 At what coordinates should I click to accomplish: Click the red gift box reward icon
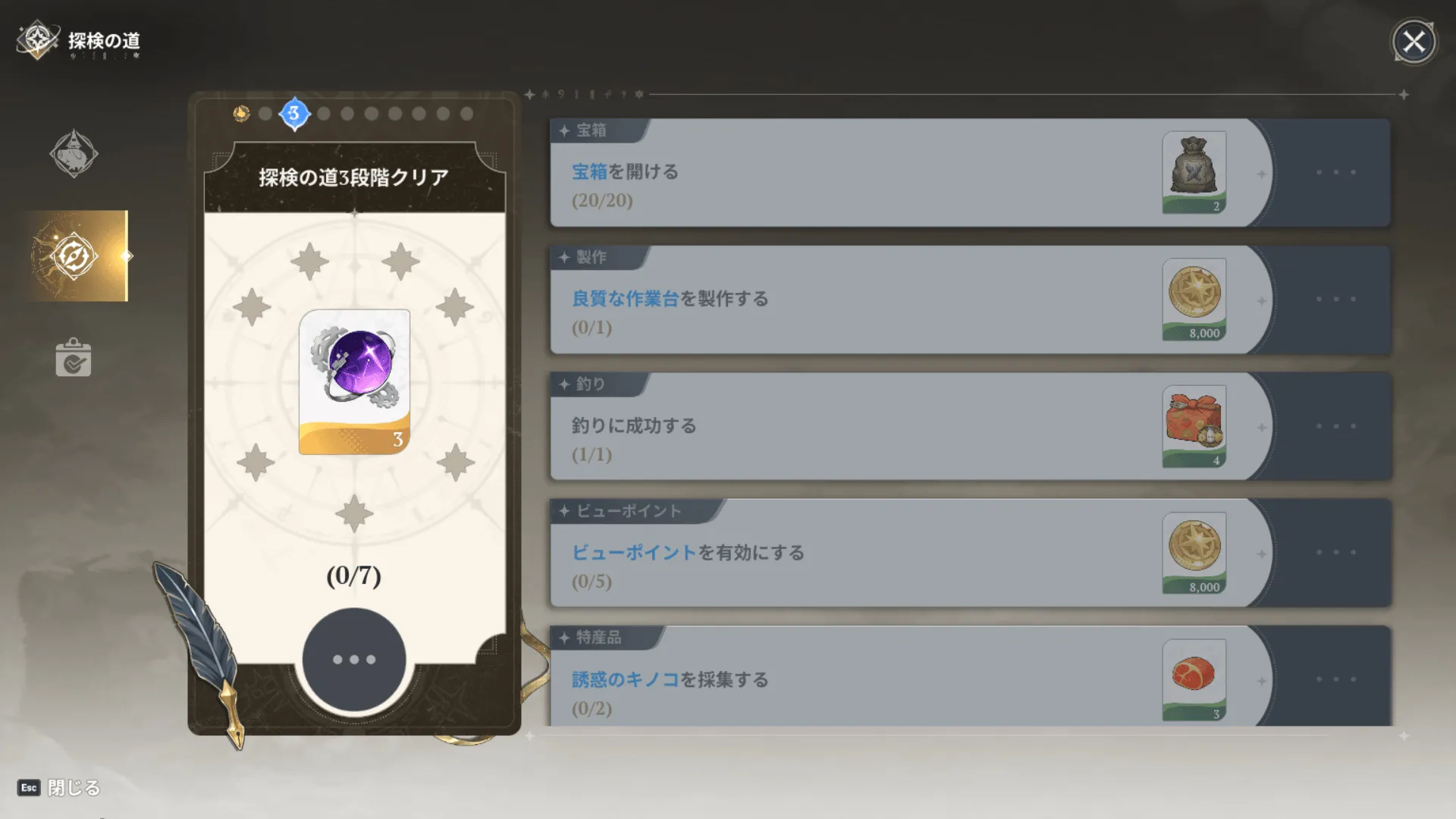[x=1194, y=426]
